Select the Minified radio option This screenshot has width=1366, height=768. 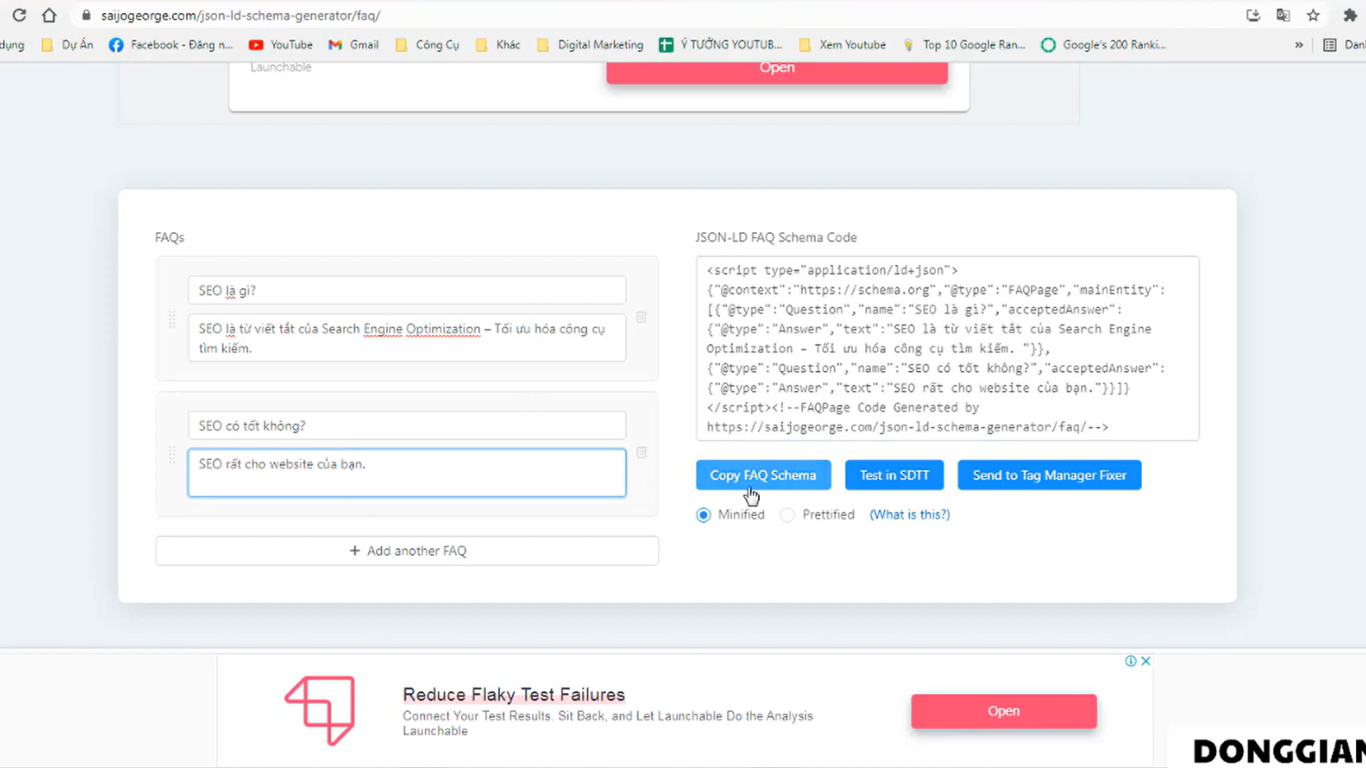point(703,515)
